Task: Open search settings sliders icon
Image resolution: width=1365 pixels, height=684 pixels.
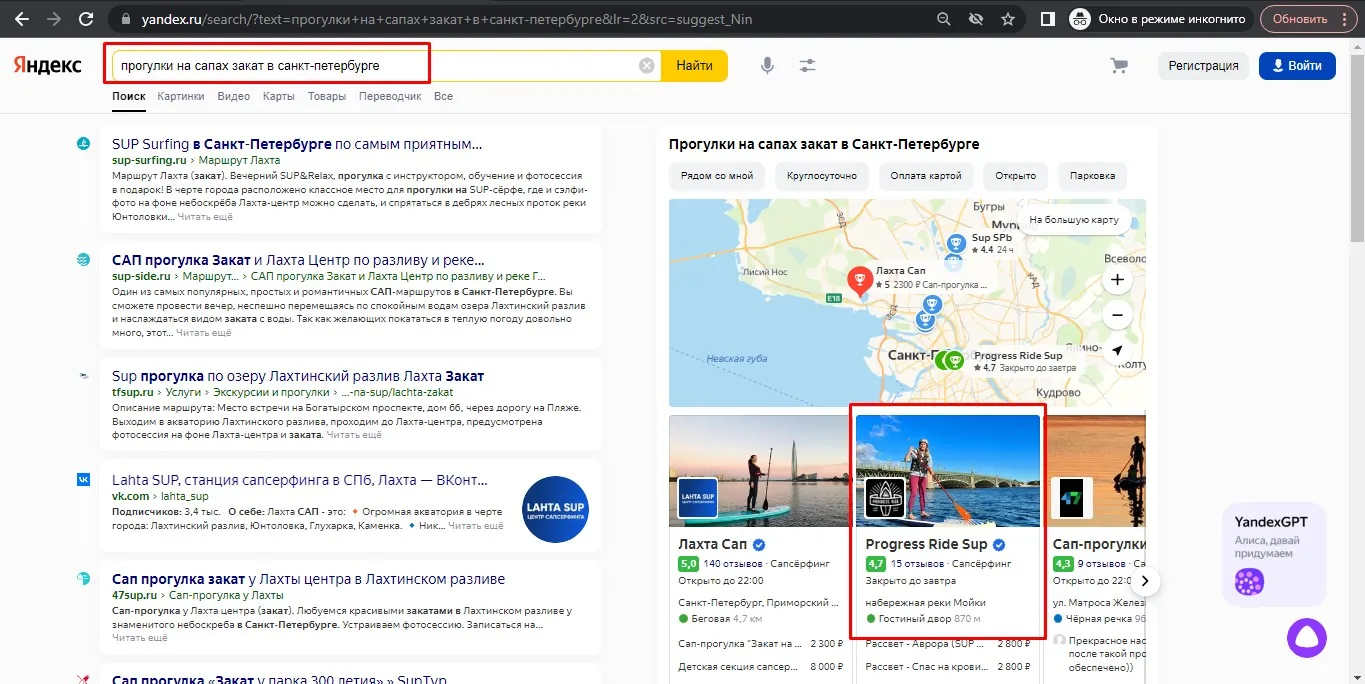Action: (807, 66)
